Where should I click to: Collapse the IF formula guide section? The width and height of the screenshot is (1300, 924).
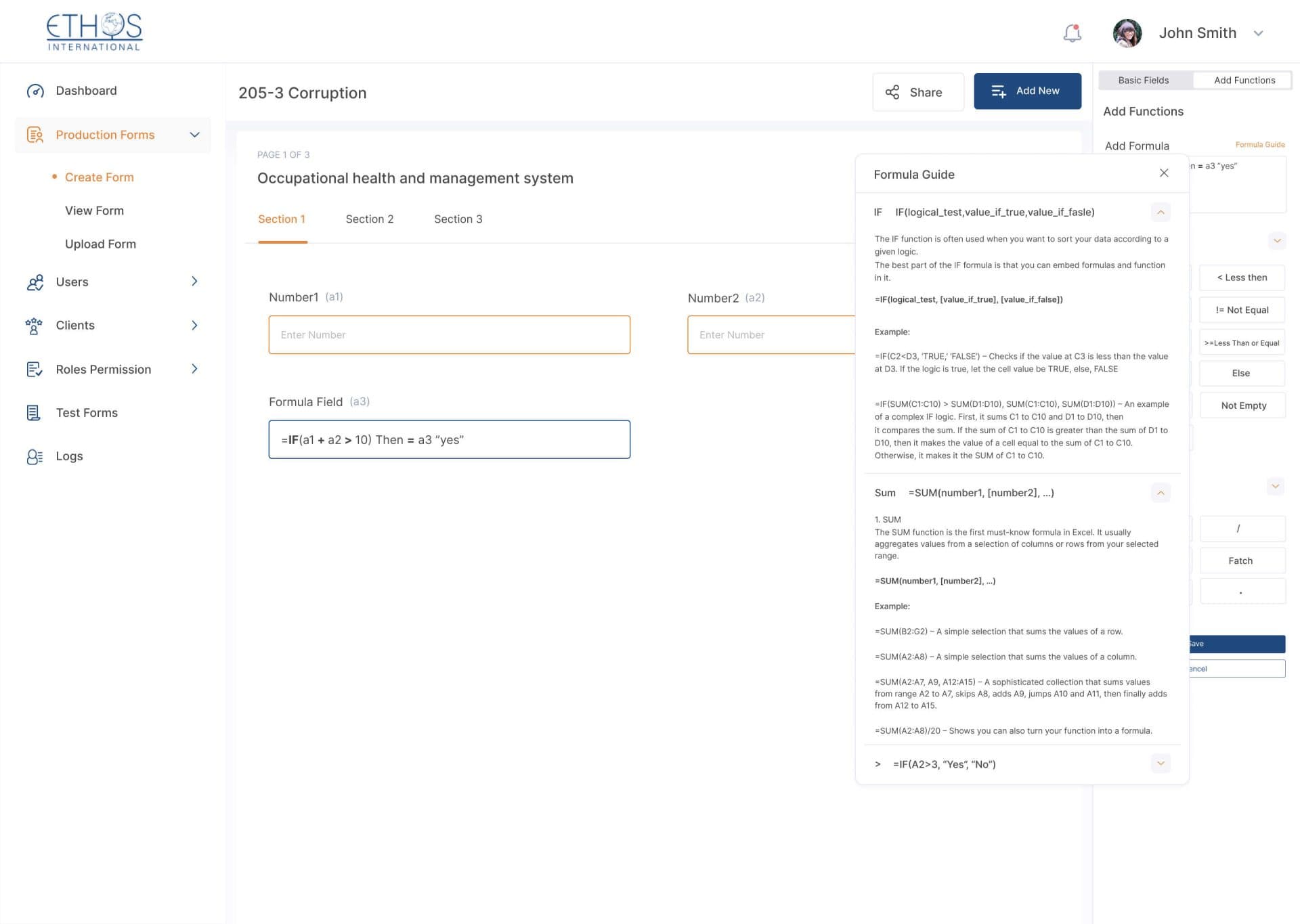[1160, 213]
